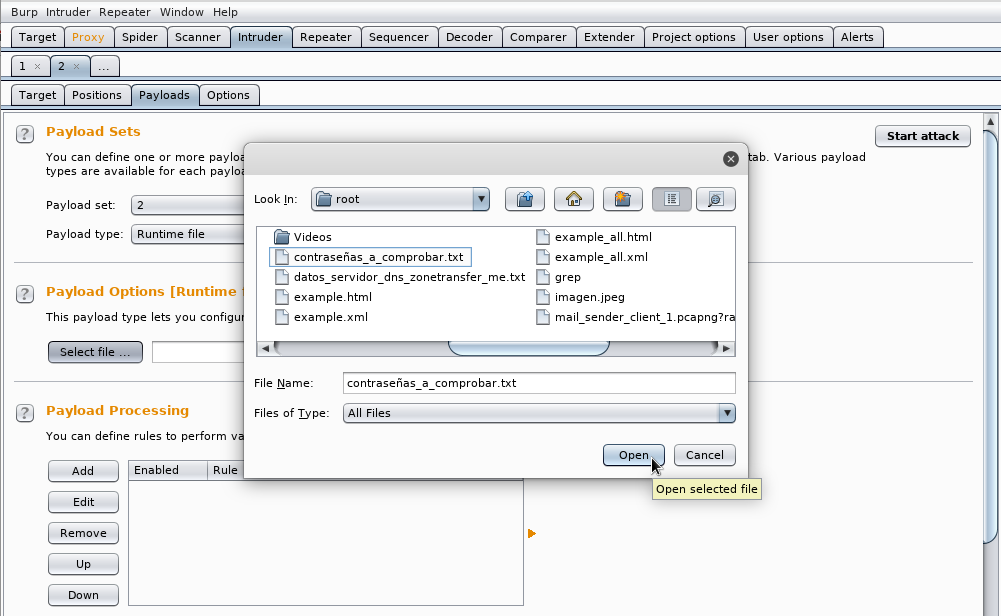This screenshot has width=1001, height=616.
Task: Open the Positions sub-tab
Action: click(x=97, y=95)
